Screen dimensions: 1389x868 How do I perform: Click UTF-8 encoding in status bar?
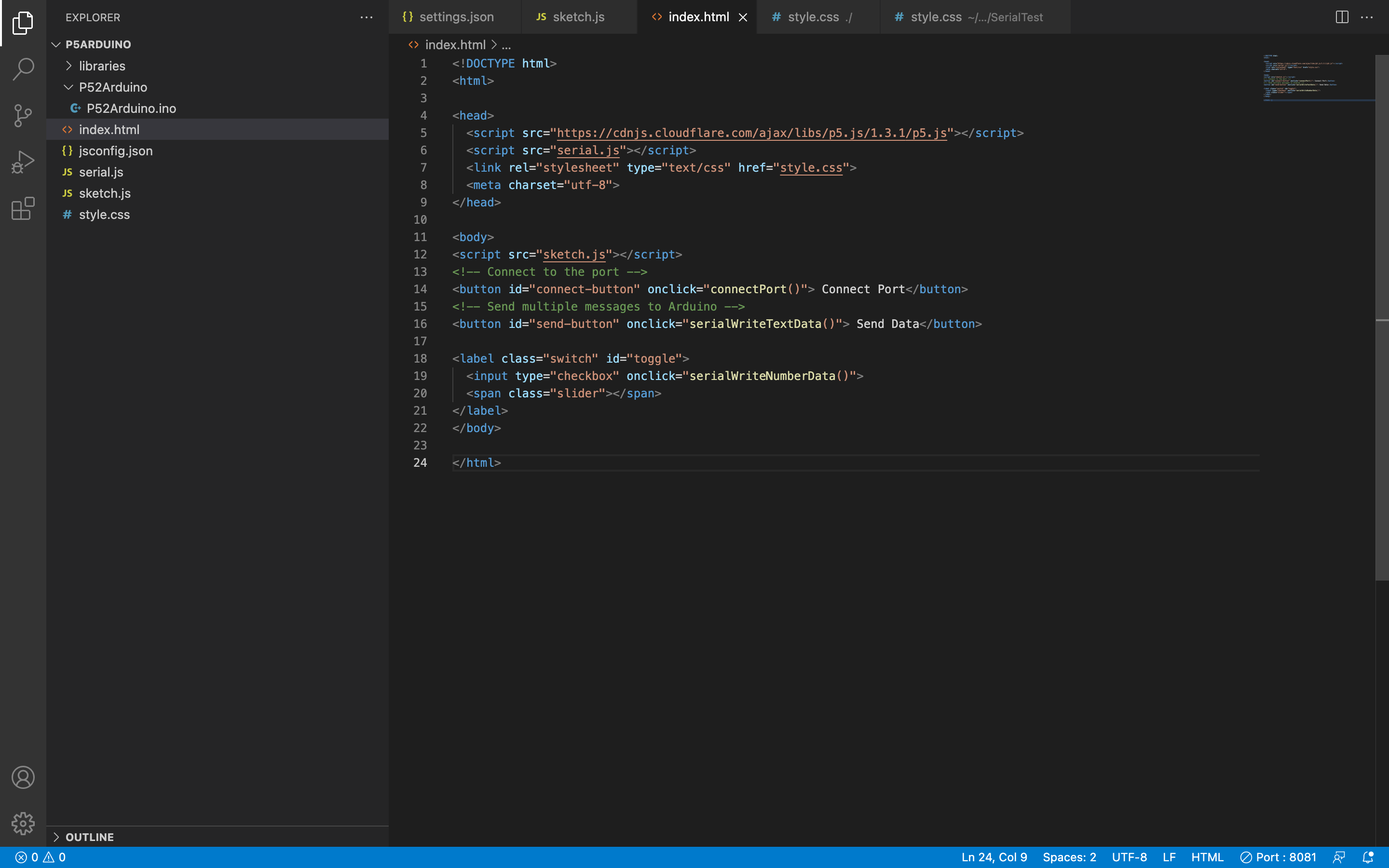[1129, 857]
